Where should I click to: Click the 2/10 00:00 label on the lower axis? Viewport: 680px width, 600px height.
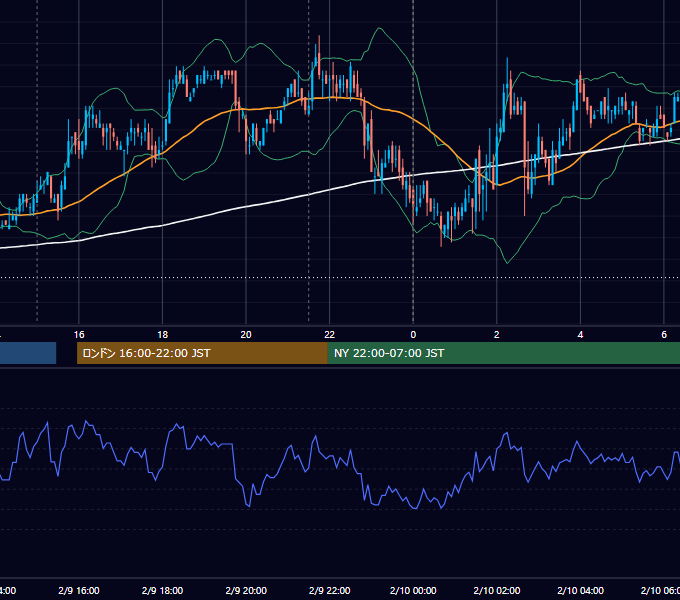click(x=413, y=590)
